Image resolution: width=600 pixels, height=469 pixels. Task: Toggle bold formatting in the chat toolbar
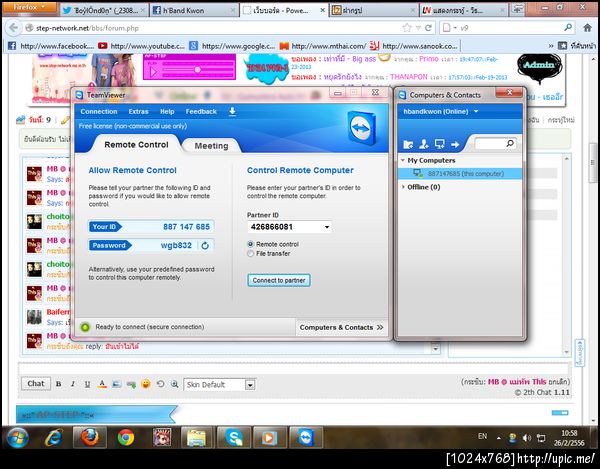coord(58,384)
